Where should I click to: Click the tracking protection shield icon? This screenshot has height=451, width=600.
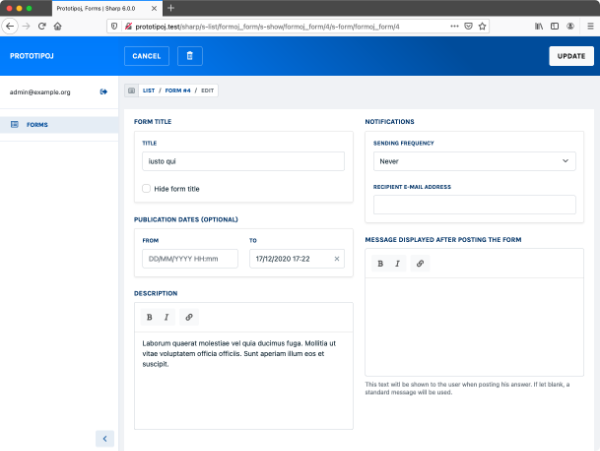pyautogui.click(x=114, y=26)
